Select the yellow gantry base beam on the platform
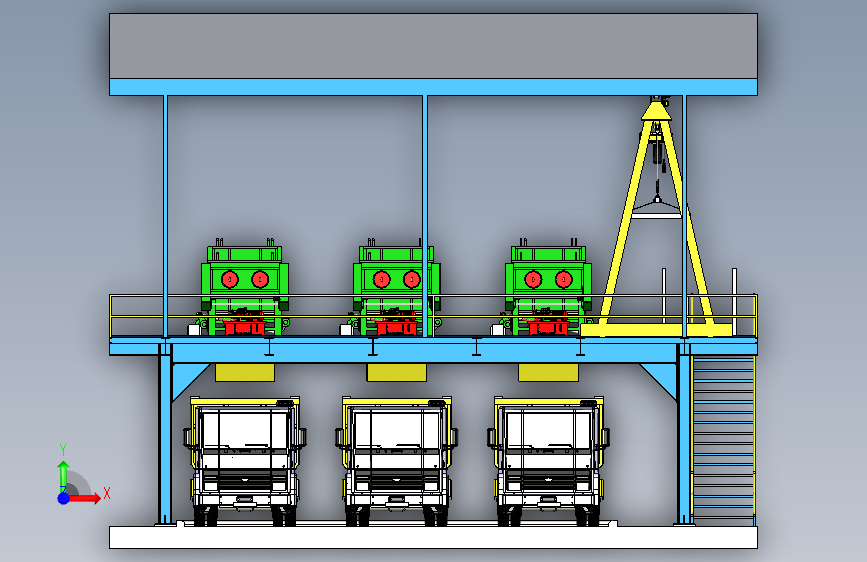Image resolution: width=867 pixels, height=562 pixels. [656, 330]
